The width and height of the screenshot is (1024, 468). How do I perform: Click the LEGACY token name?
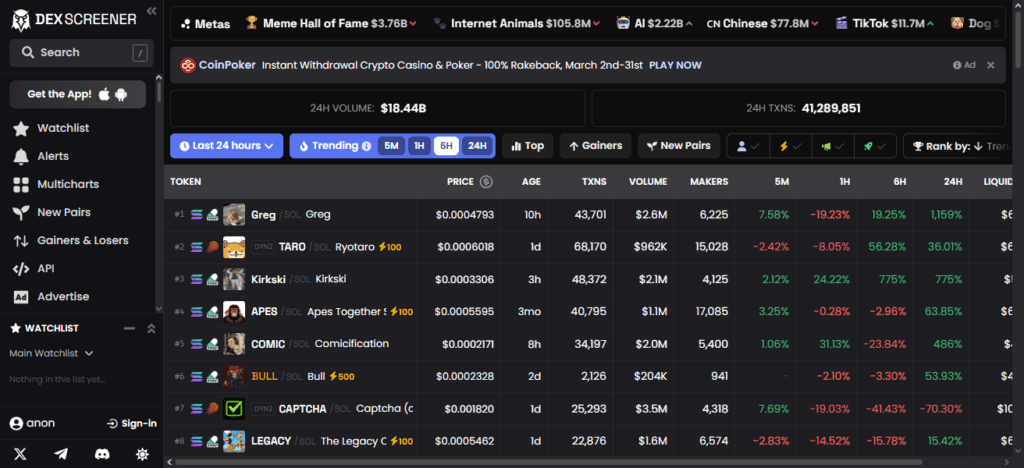point(271,441)
